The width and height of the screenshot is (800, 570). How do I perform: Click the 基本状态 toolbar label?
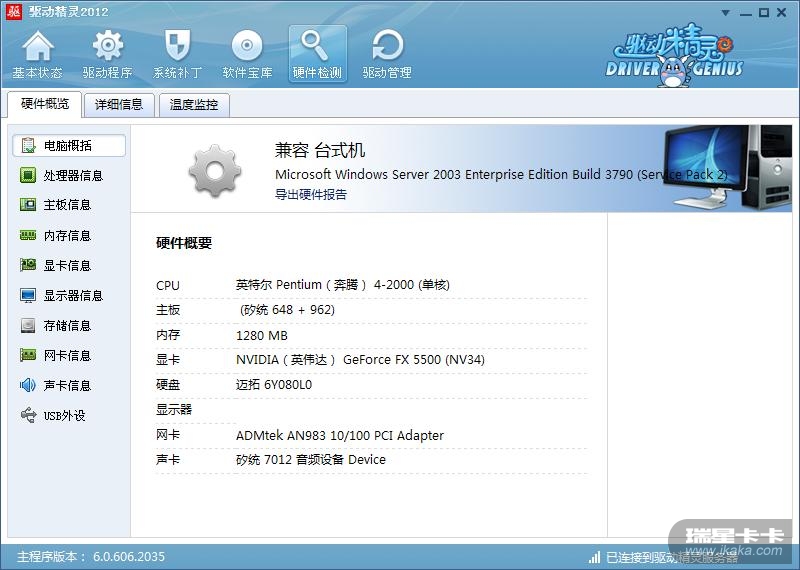[37, 73]
